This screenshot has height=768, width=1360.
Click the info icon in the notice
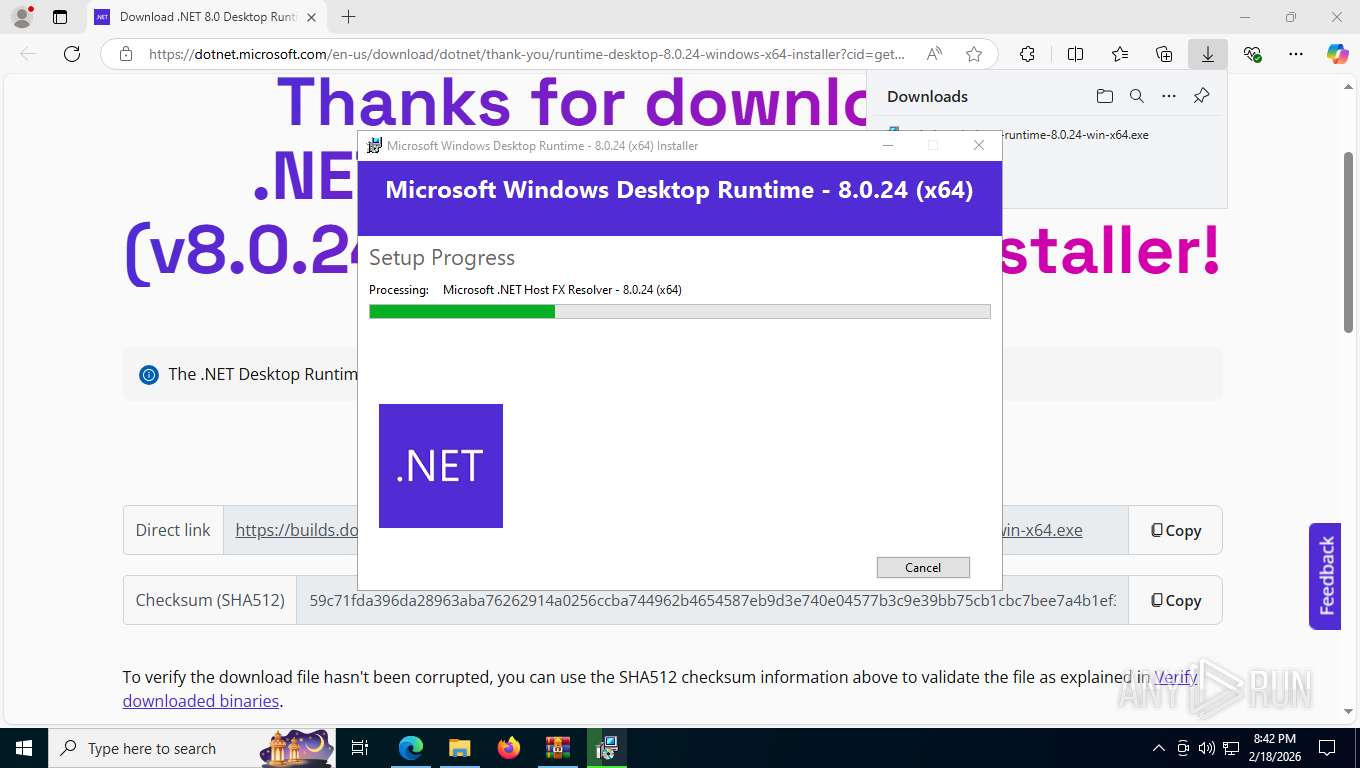point(149,375)
